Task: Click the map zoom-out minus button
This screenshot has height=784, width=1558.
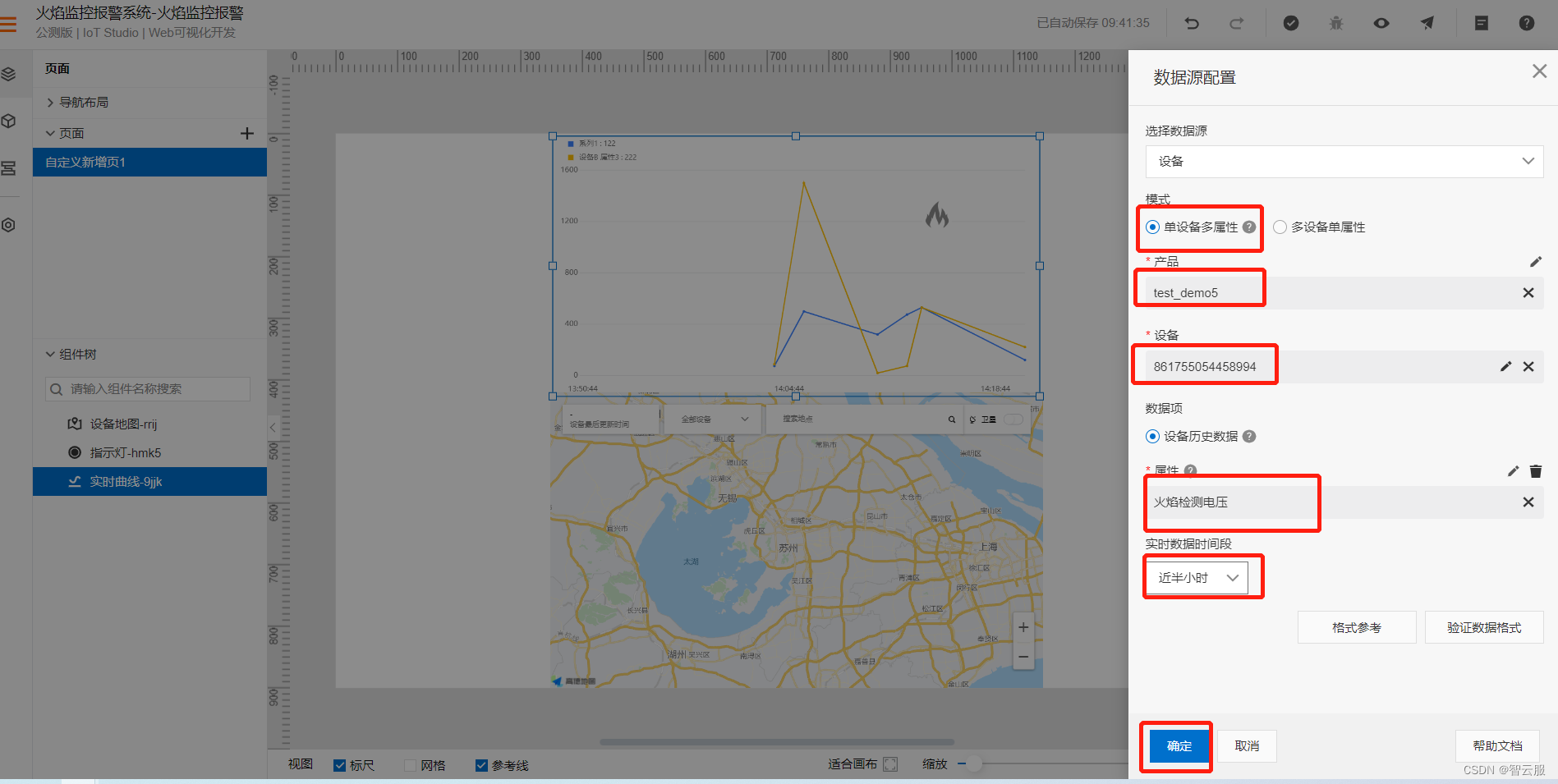Action: 1023,656
